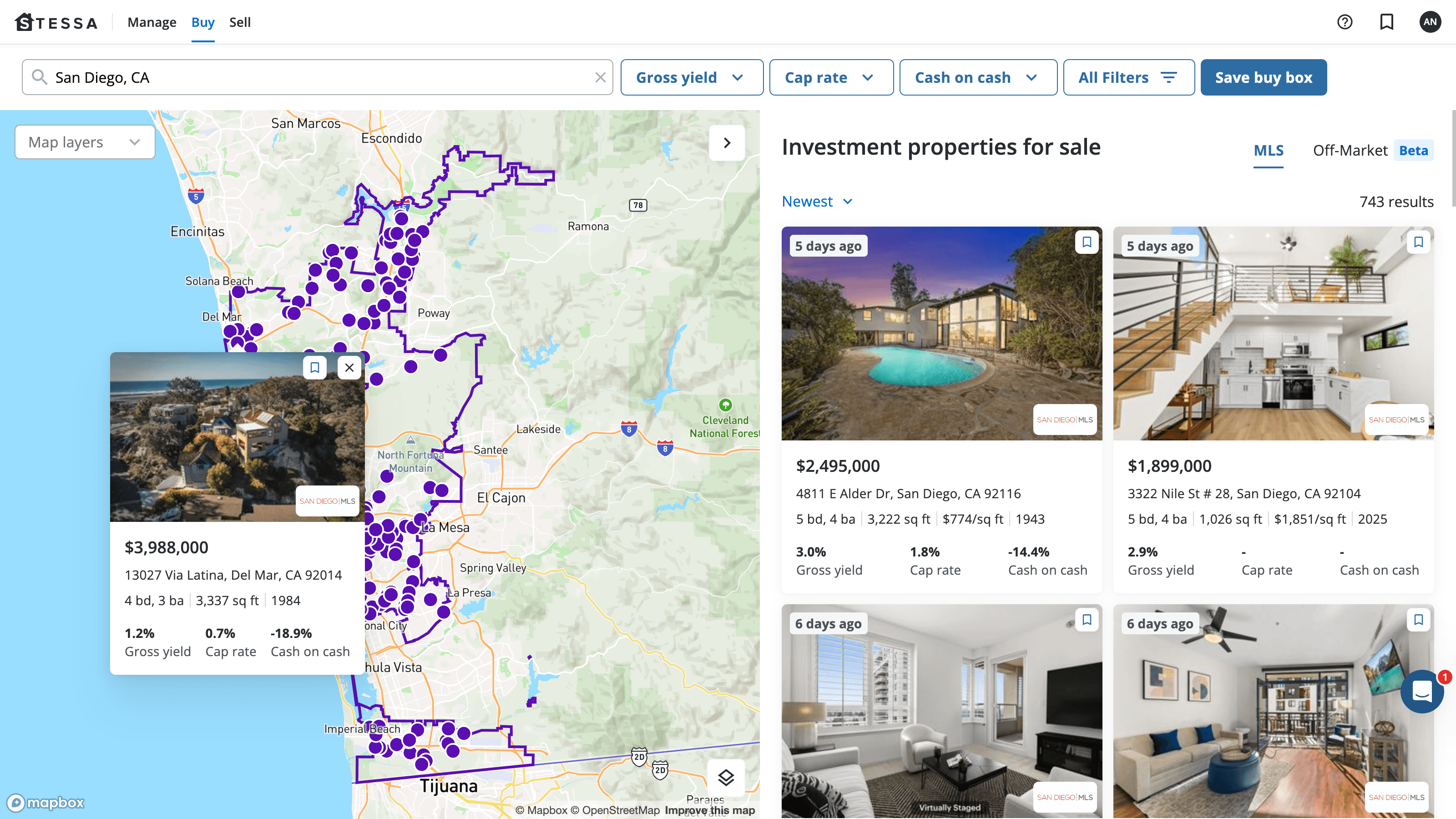Bookmark the $2,495,000 Alder Dr listing
The height and width of the screenshot is (819, 1456).
pos(1087,242)
